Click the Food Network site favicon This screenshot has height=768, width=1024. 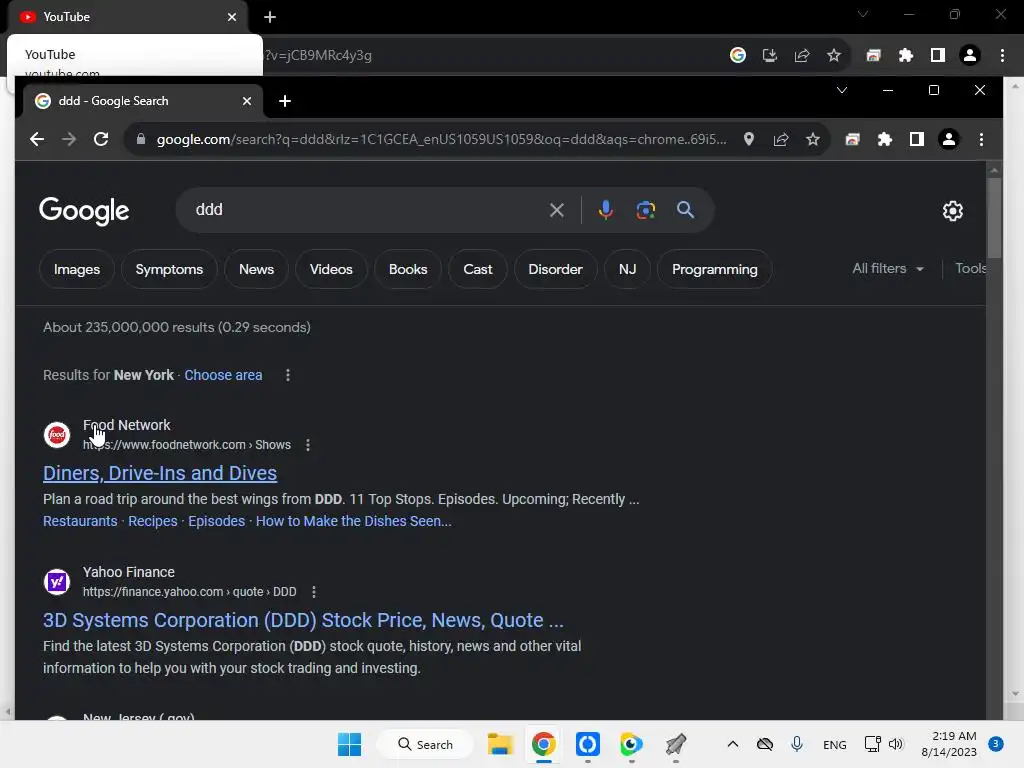57,434
